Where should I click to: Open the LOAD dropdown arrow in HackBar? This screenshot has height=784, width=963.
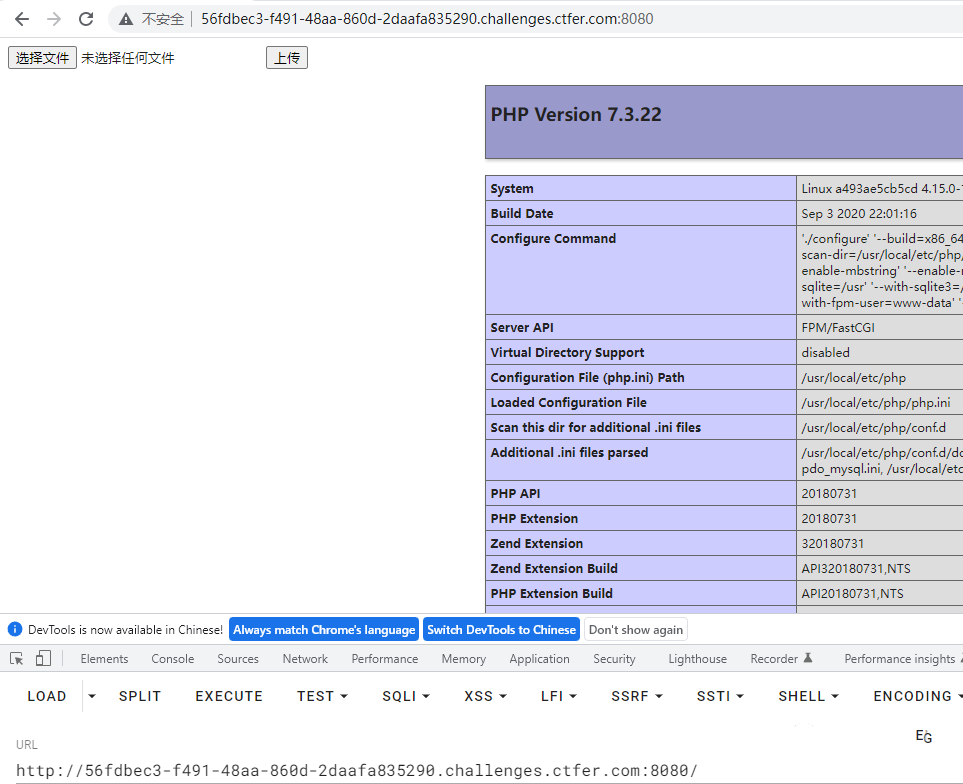92,696
